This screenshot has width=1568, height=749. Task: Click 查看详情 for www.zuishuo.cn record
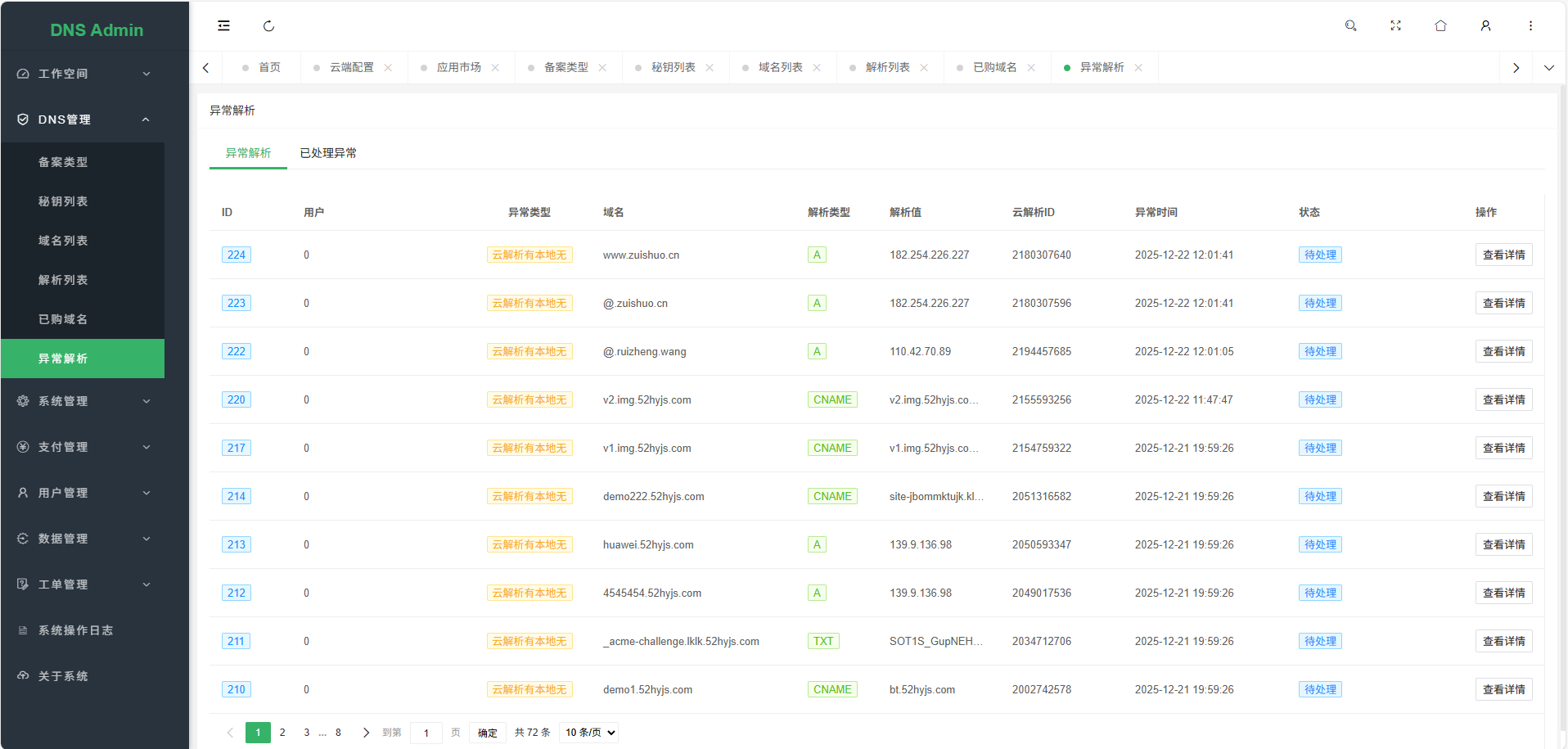[x=1503, y=255]
